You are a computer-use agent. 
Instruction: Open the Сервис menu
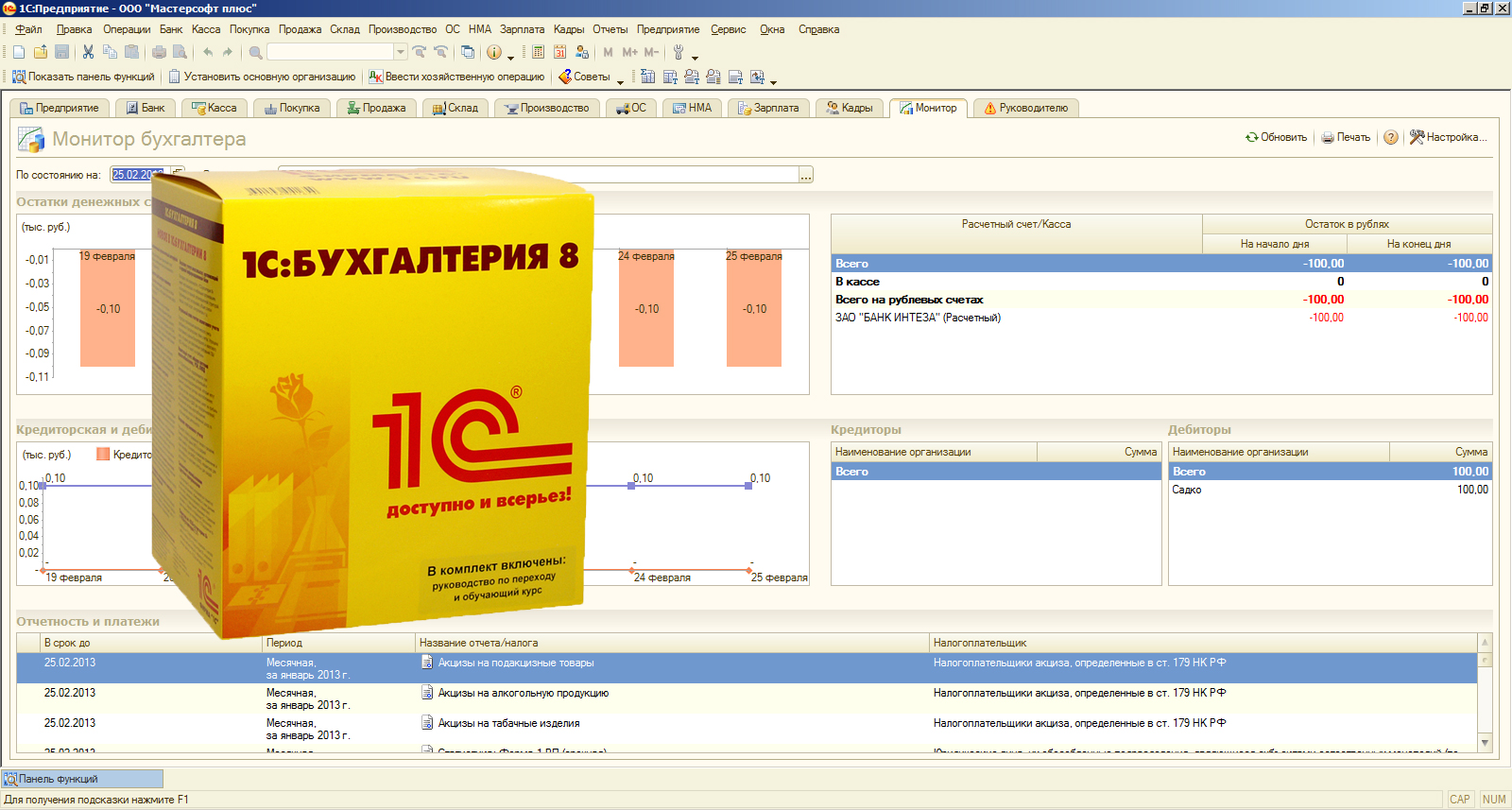(x=729, y=29)
